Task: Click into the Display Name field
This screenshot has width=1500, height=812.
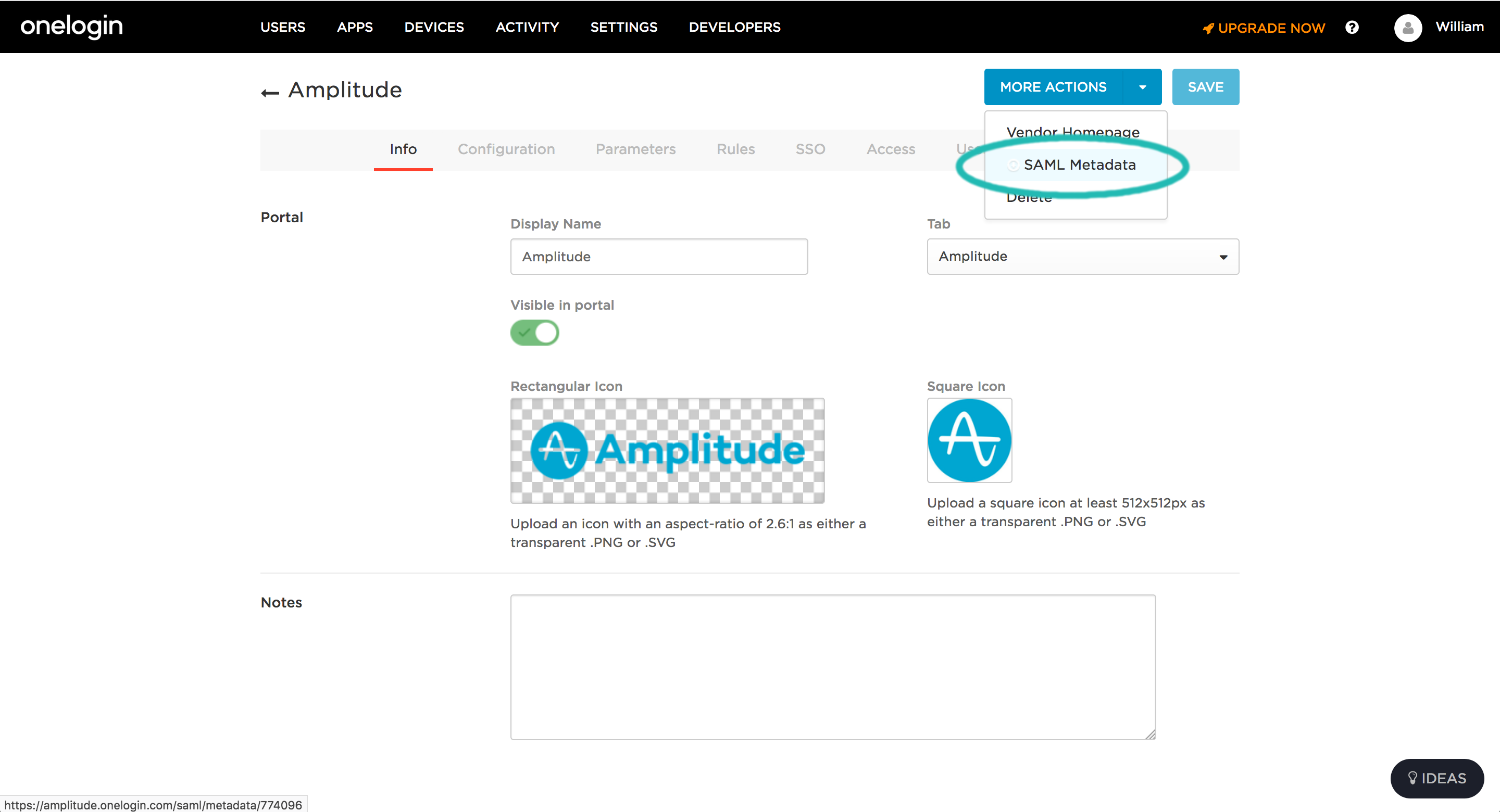Action: click(x=658, y=257)
